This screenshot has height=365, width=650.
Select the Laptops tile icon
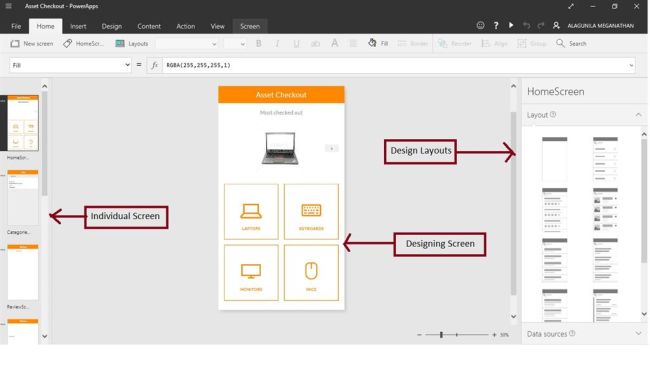[251, 211]
